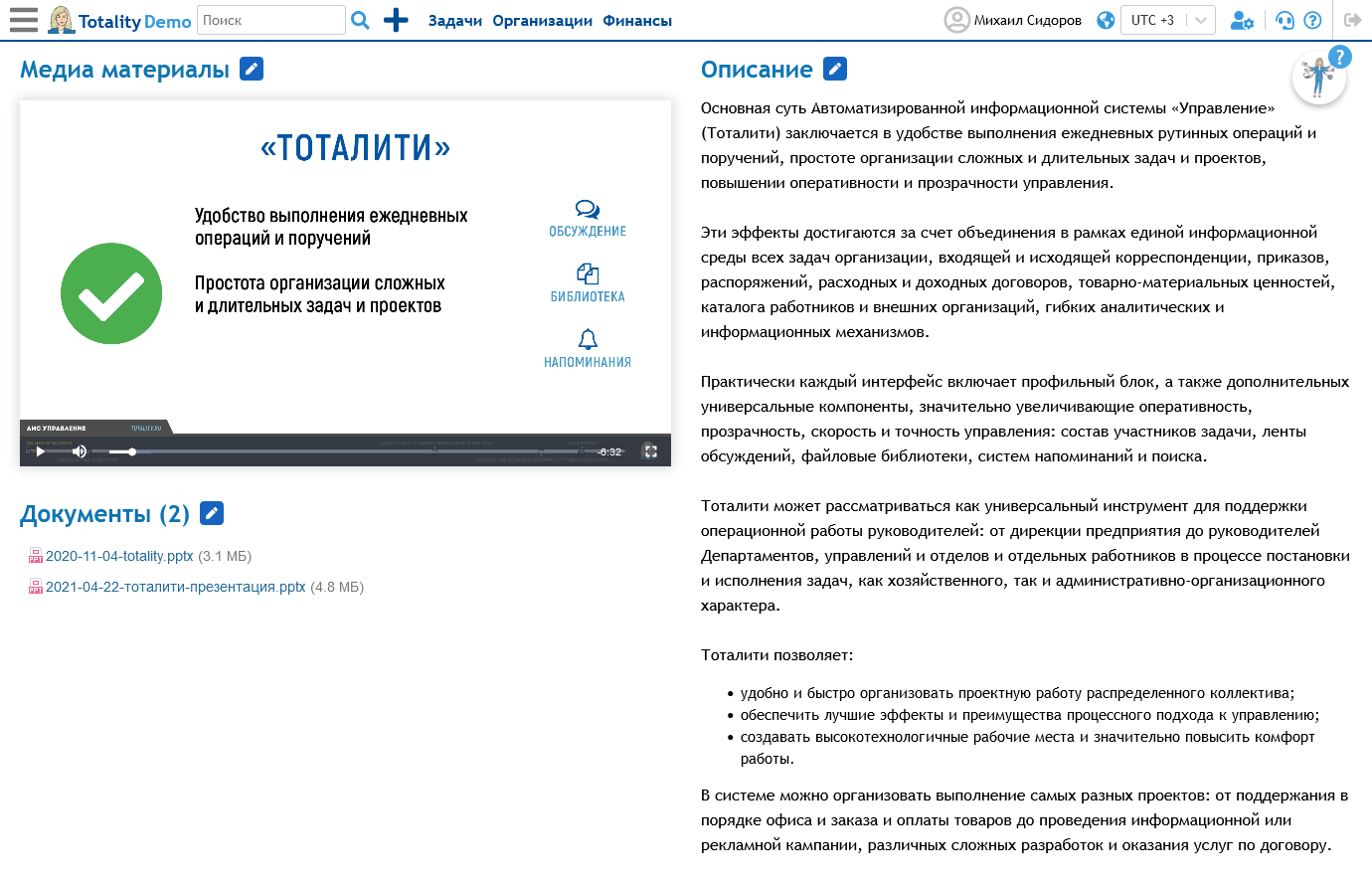The image size is (1372, 887).
Task: Click the magnifying glass search icon
Action: click(x=361, y=20)
